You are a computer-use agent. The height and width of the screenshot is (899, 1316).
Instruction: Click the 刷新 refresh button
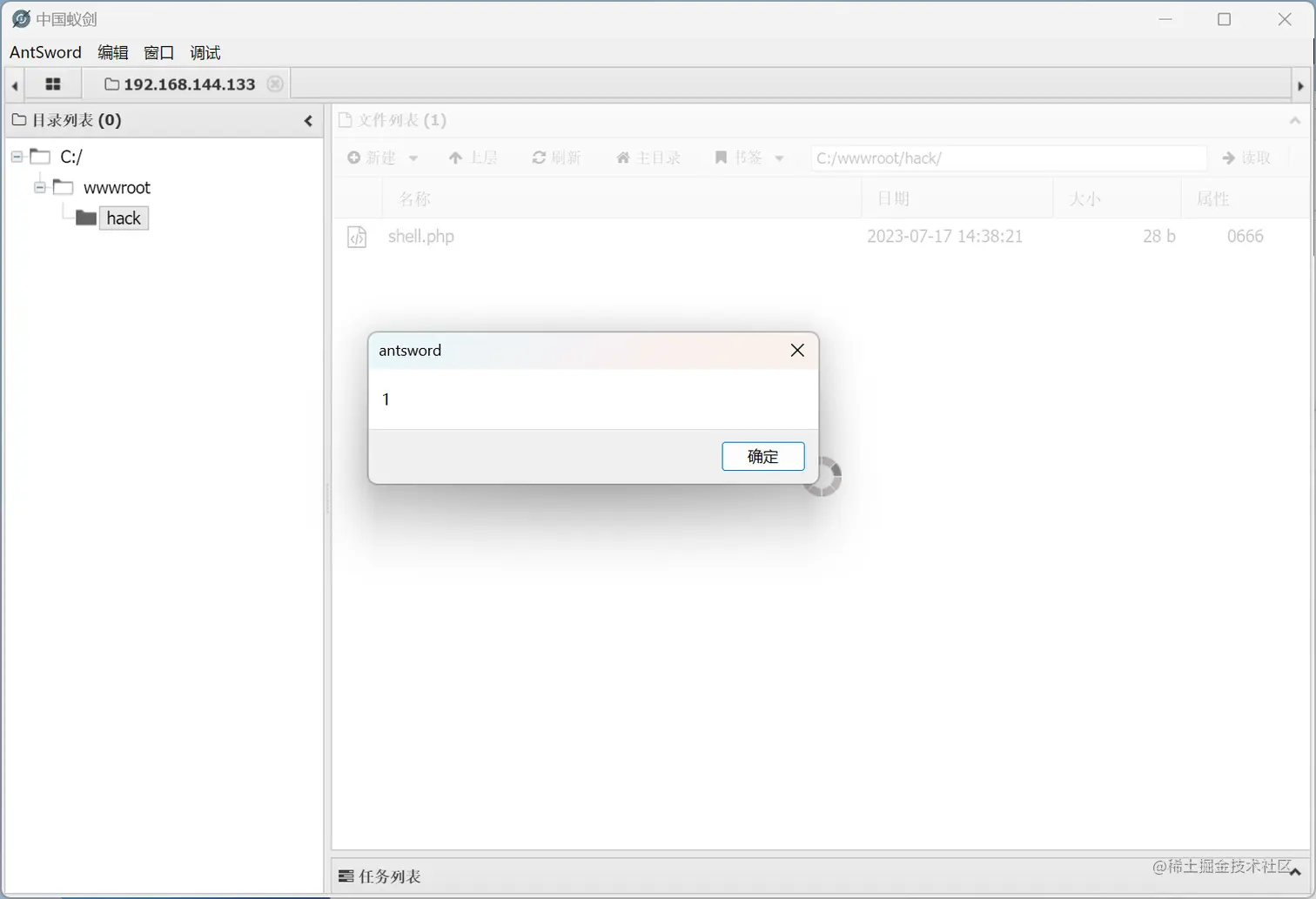tap(556, 158)
